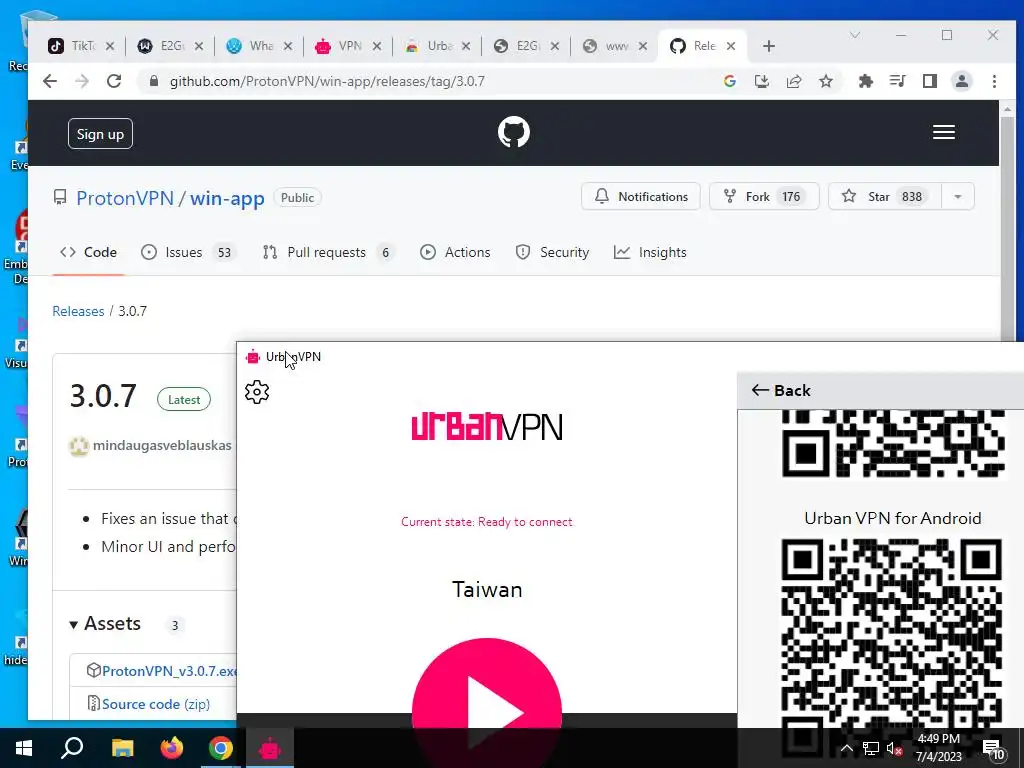The width and height of the screenshot is (1024, 768).
Task: Collapse the Assets section triangle
Action: point(74,625)
